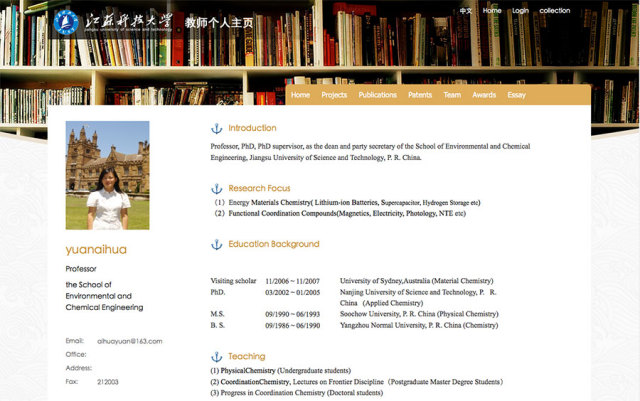The image size is (640, 401).
Task: Open the Home tab in navigation bar
Action: 300,95
